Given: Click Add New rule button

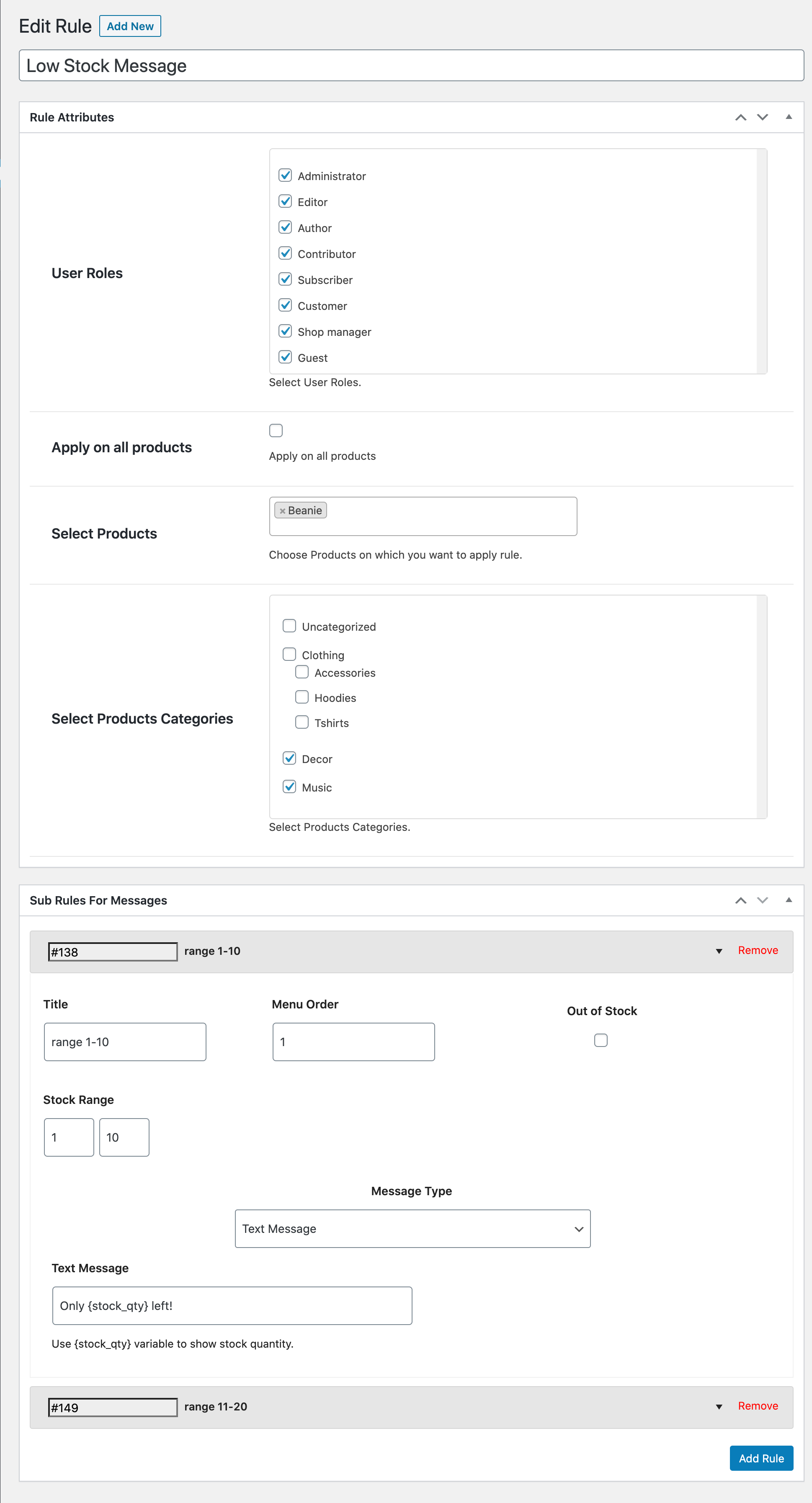Looking at the screenshot, I should point(130,26).
